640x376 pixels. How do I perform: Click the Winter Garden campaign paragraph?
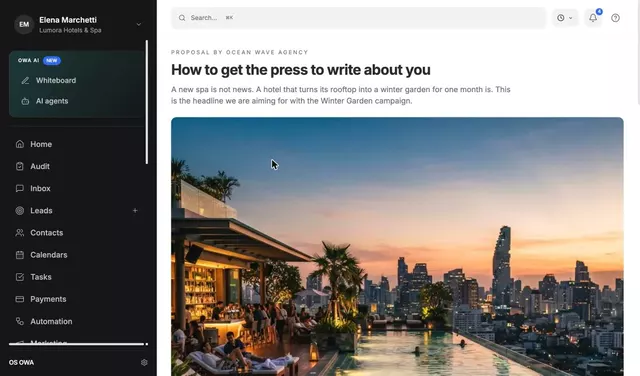pyautogui.click(x=340, y=95)
